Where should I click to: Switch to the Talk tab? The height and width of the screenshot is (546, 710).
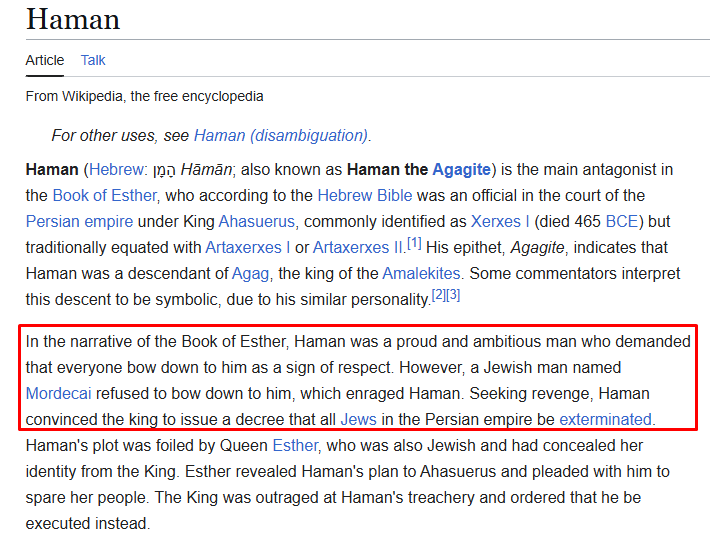[x=93, y=60]
